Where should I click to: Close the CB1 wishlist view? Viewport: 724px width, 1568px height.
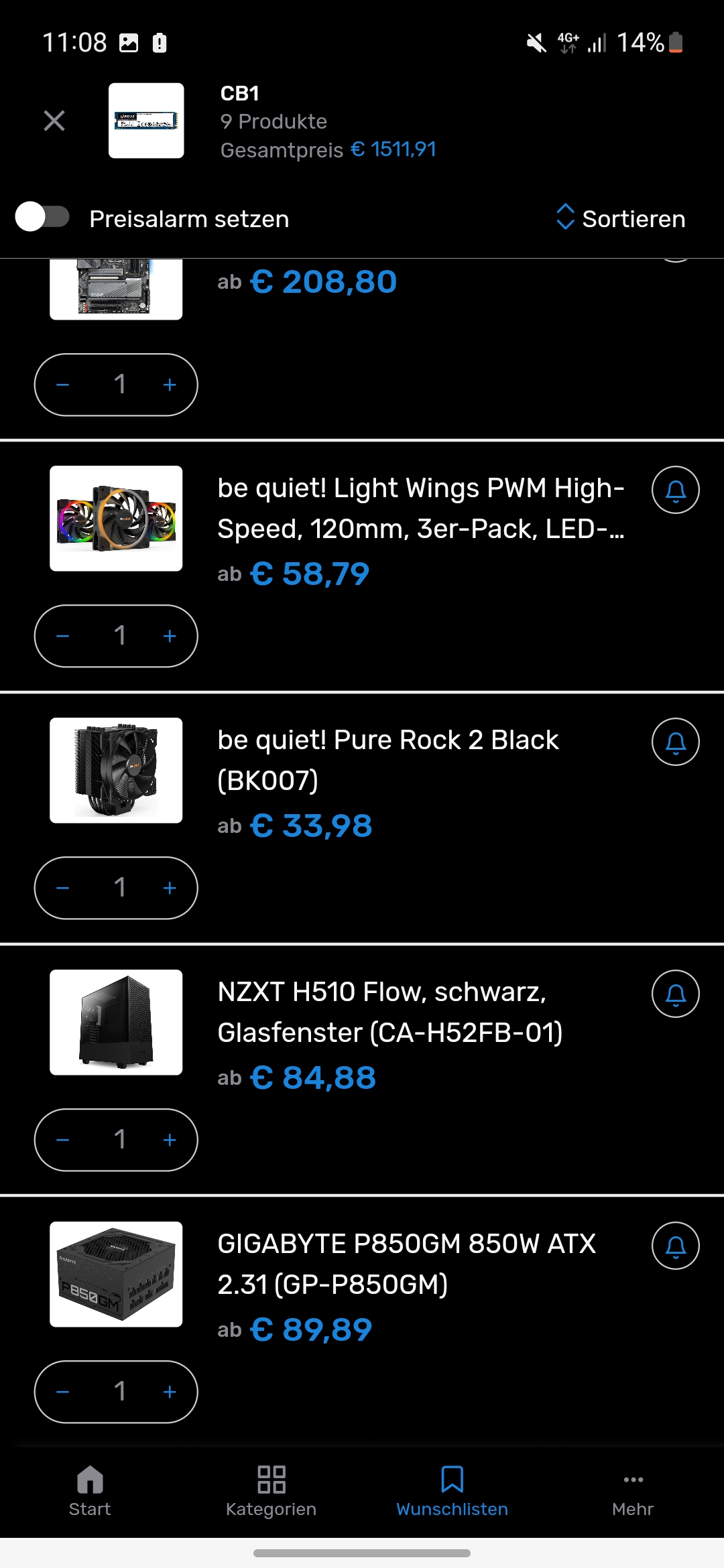point(54,121)
